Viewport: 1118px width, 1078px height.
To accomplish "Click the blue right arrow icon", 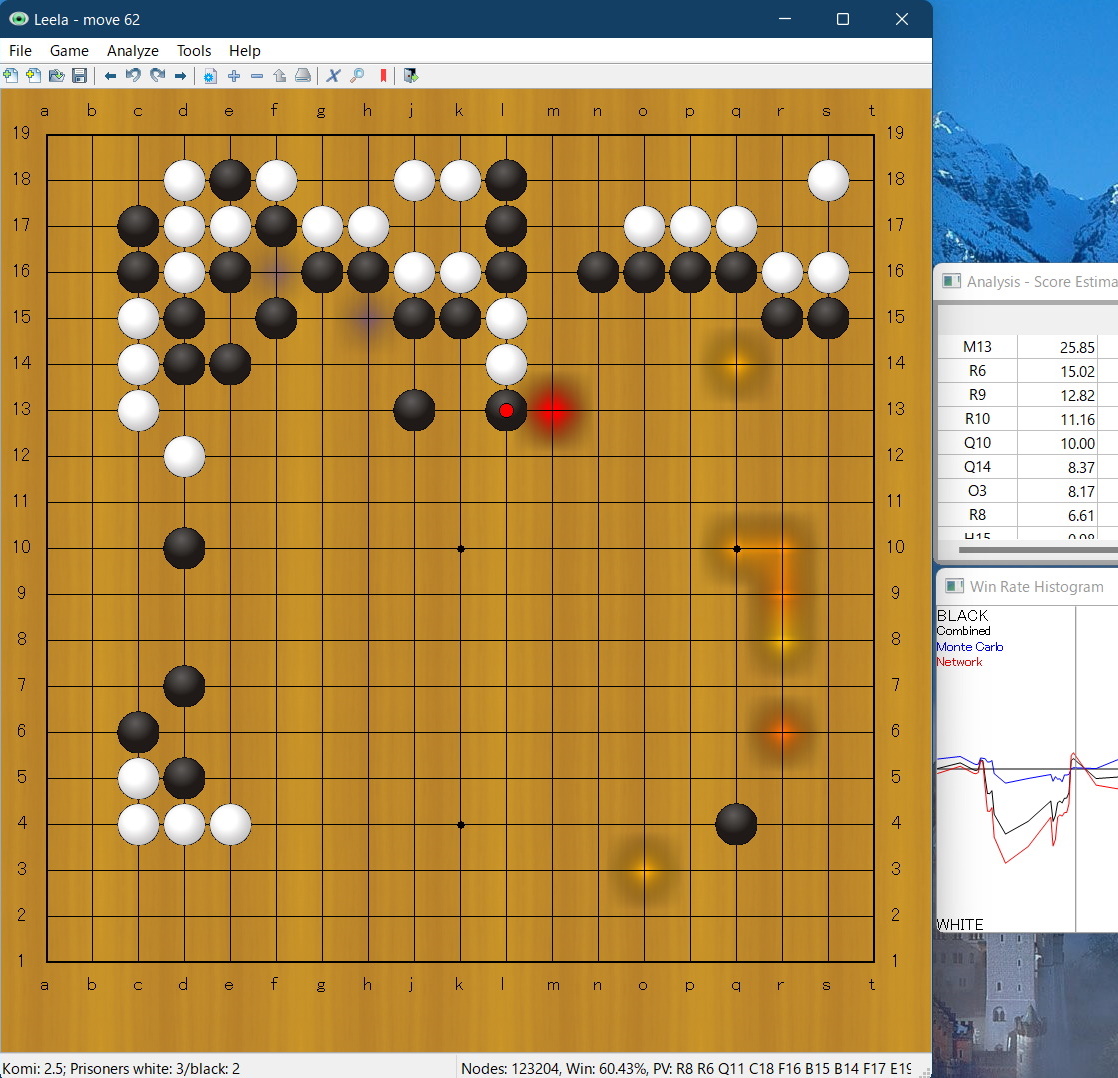I will (181, 76).
